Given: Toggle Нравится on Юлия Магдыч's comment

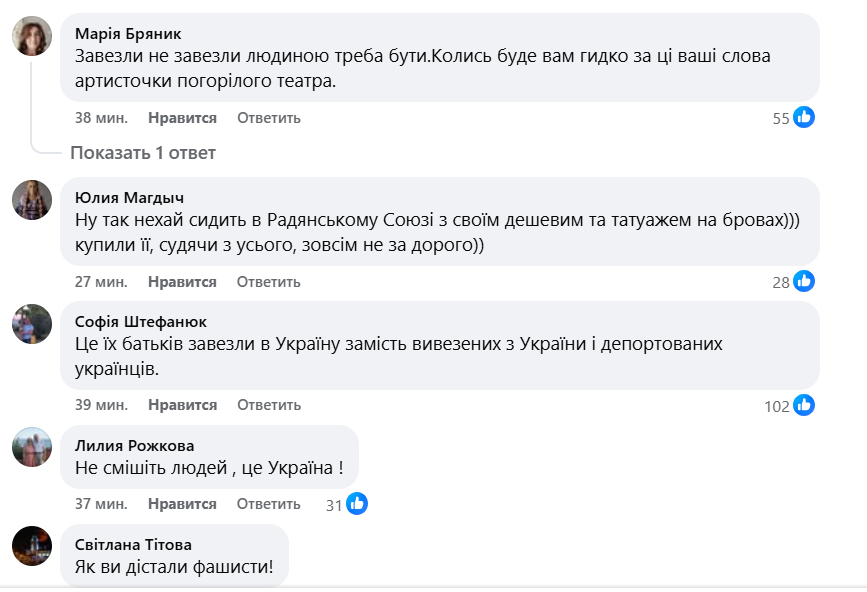Looking at the screenshot, I should pyautogui.click(x=182, y=282).
